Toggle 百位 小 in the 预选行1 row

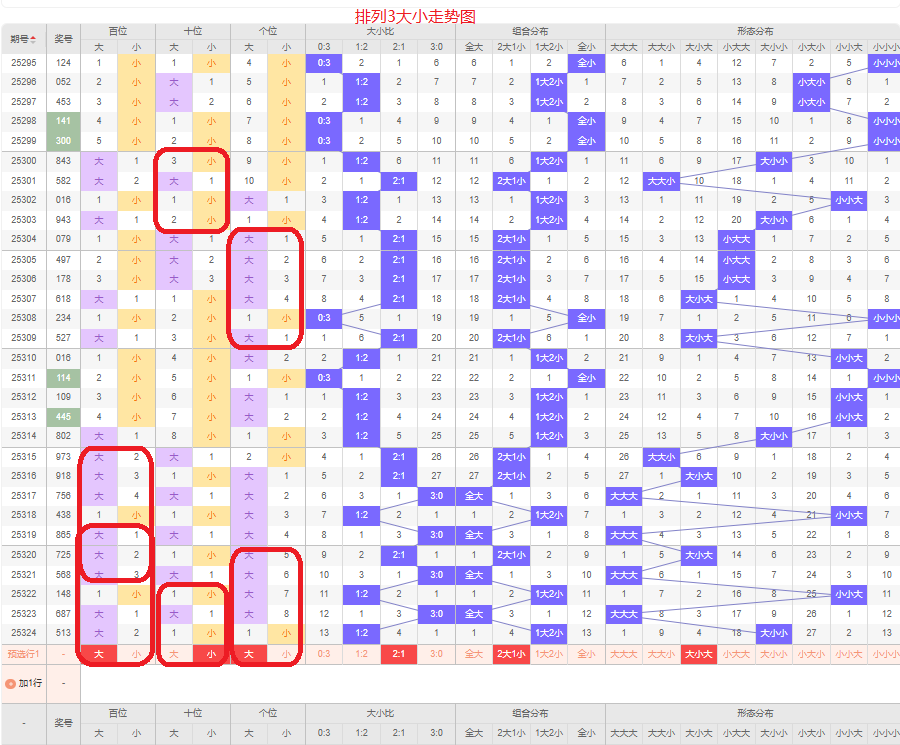(x=136, y=654)
